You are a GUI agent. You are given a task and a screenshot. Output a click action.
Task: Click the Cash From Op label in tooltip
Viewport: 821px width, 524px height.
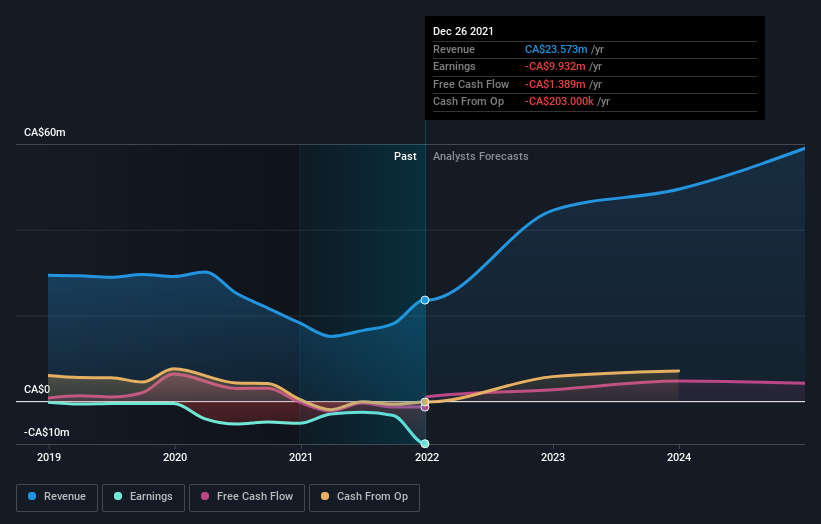click(469, 102)
